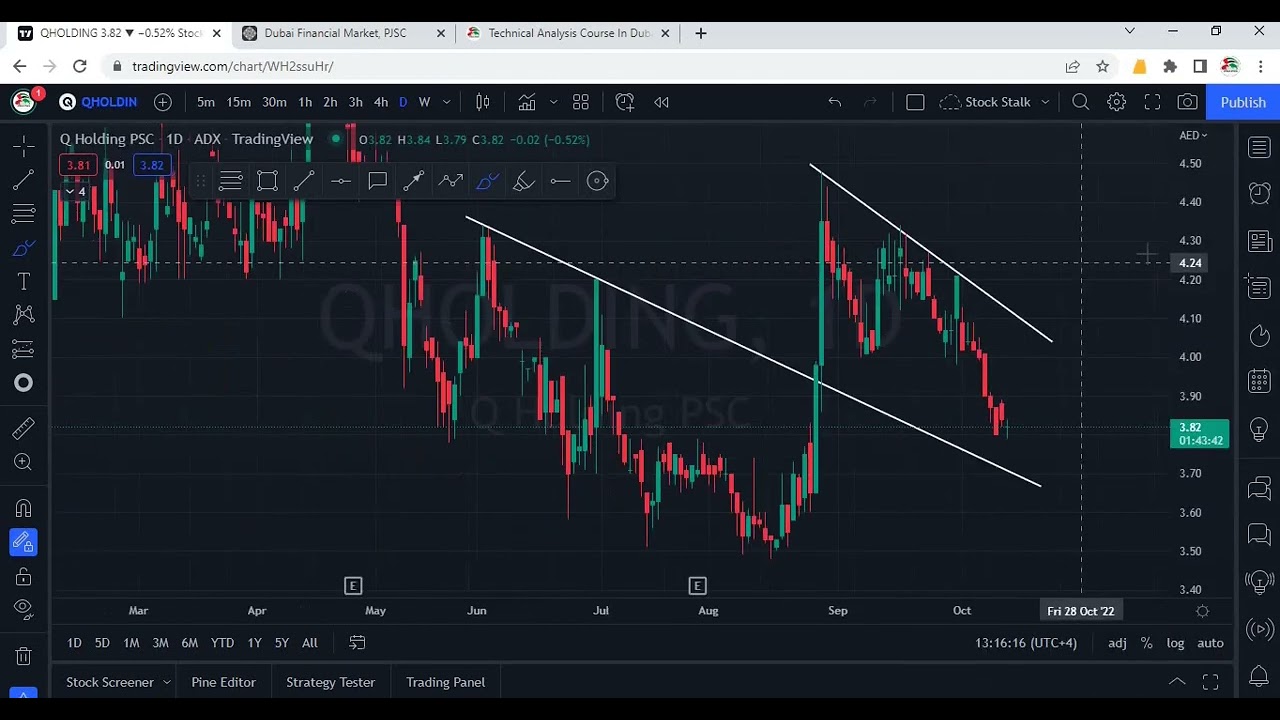This screenshot has height=720, width=1280.
Task: Hide all drawings with eye icon
Action: [x=24, y=610]
